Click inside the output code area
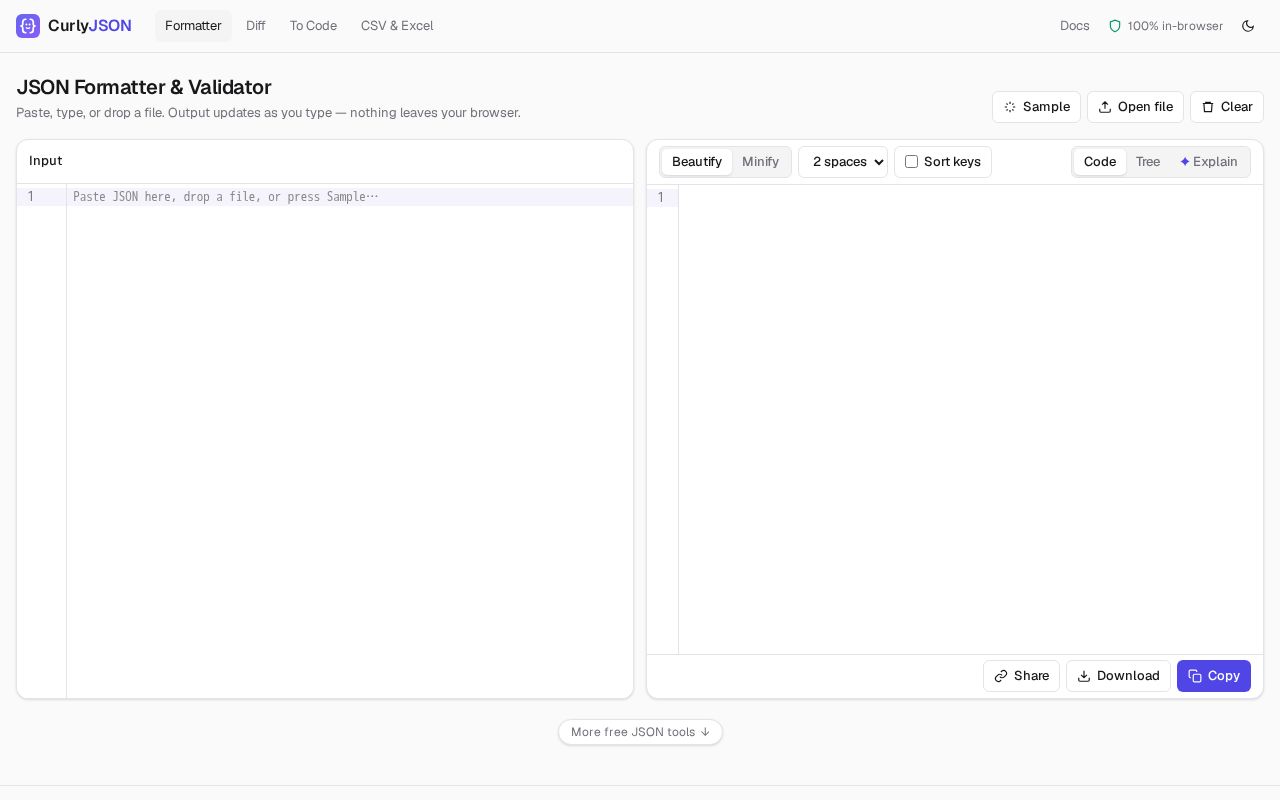 tap(970, 420)
